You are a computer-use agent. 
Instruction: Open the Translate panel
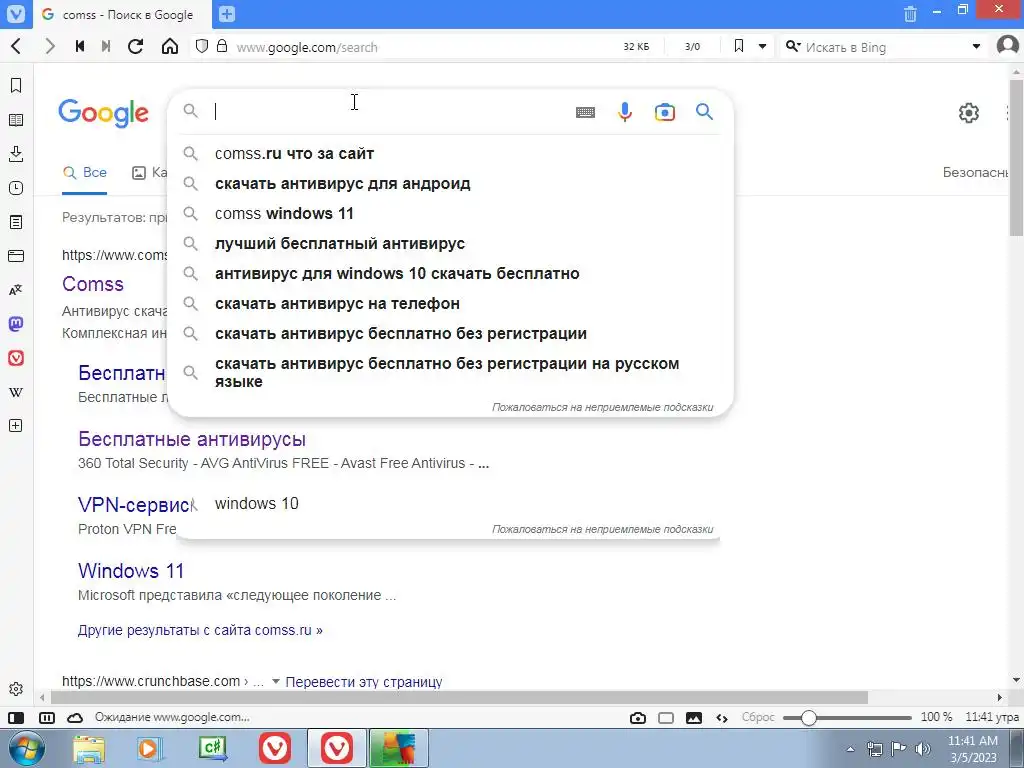(16, 290)
